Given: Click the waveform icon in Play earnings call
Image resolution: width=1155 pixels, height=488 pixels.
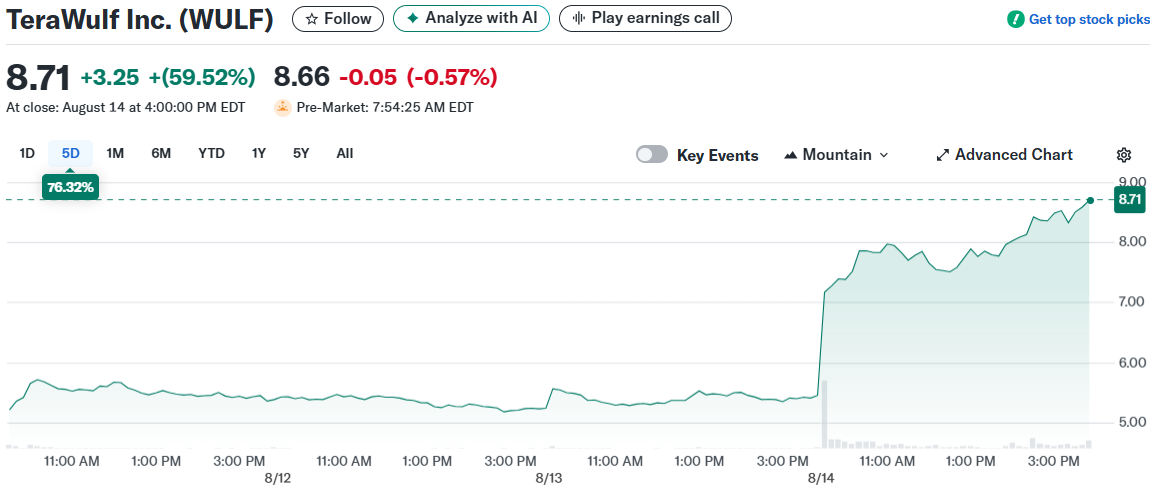Looking at the screenshot, I should click(579, 18).
